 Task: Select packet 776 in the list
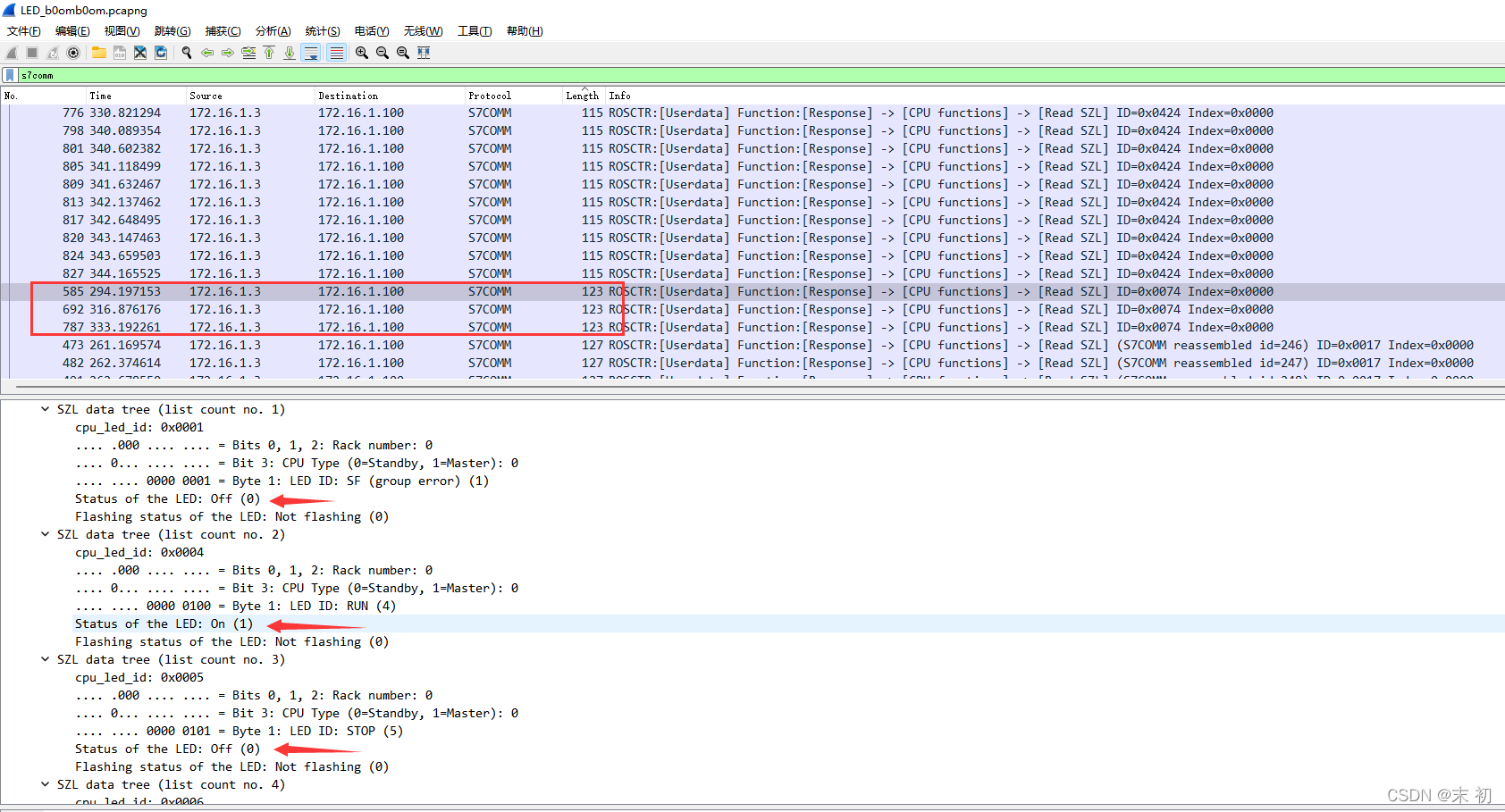click(x=752, y=113)
